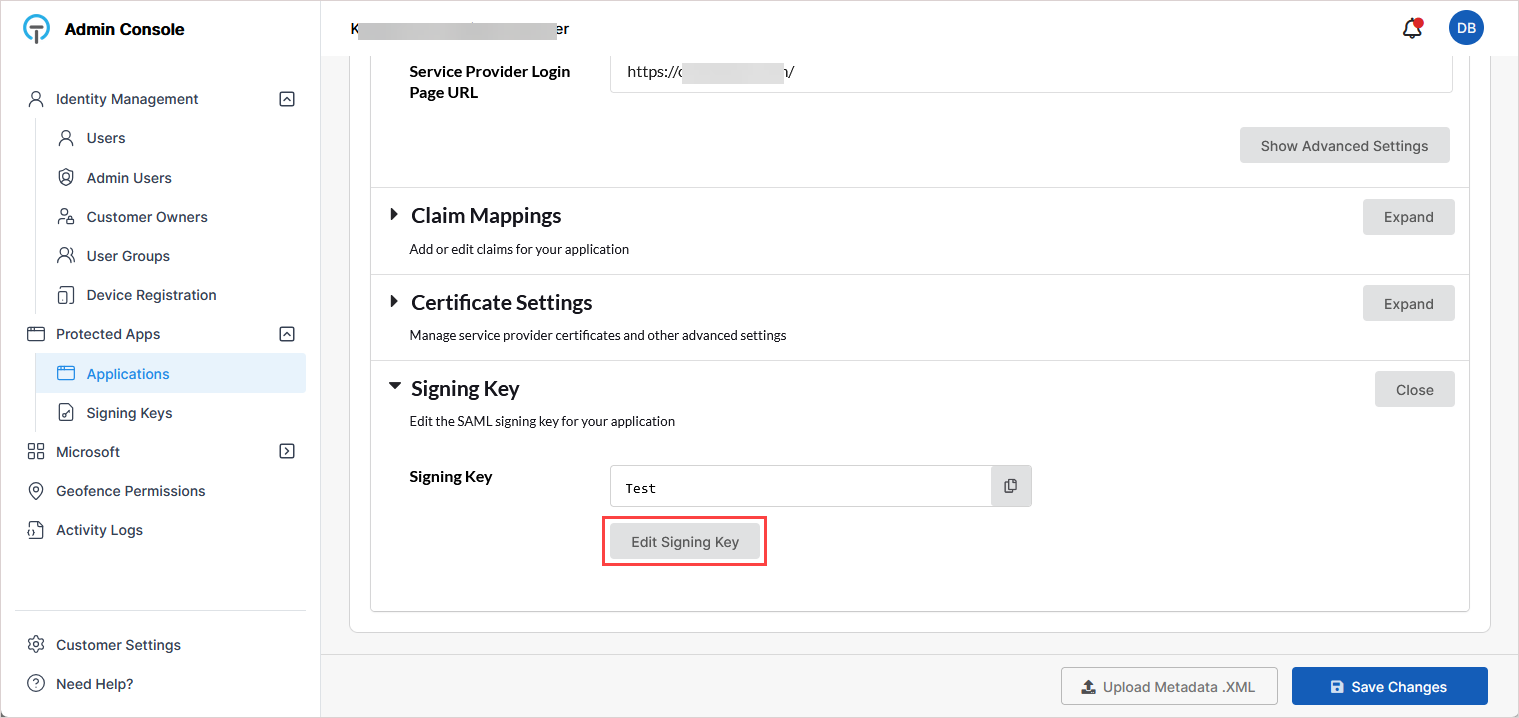Click the Edit Signing Key button
Screen dimensions: 1519x718
(x=685, y=542)
